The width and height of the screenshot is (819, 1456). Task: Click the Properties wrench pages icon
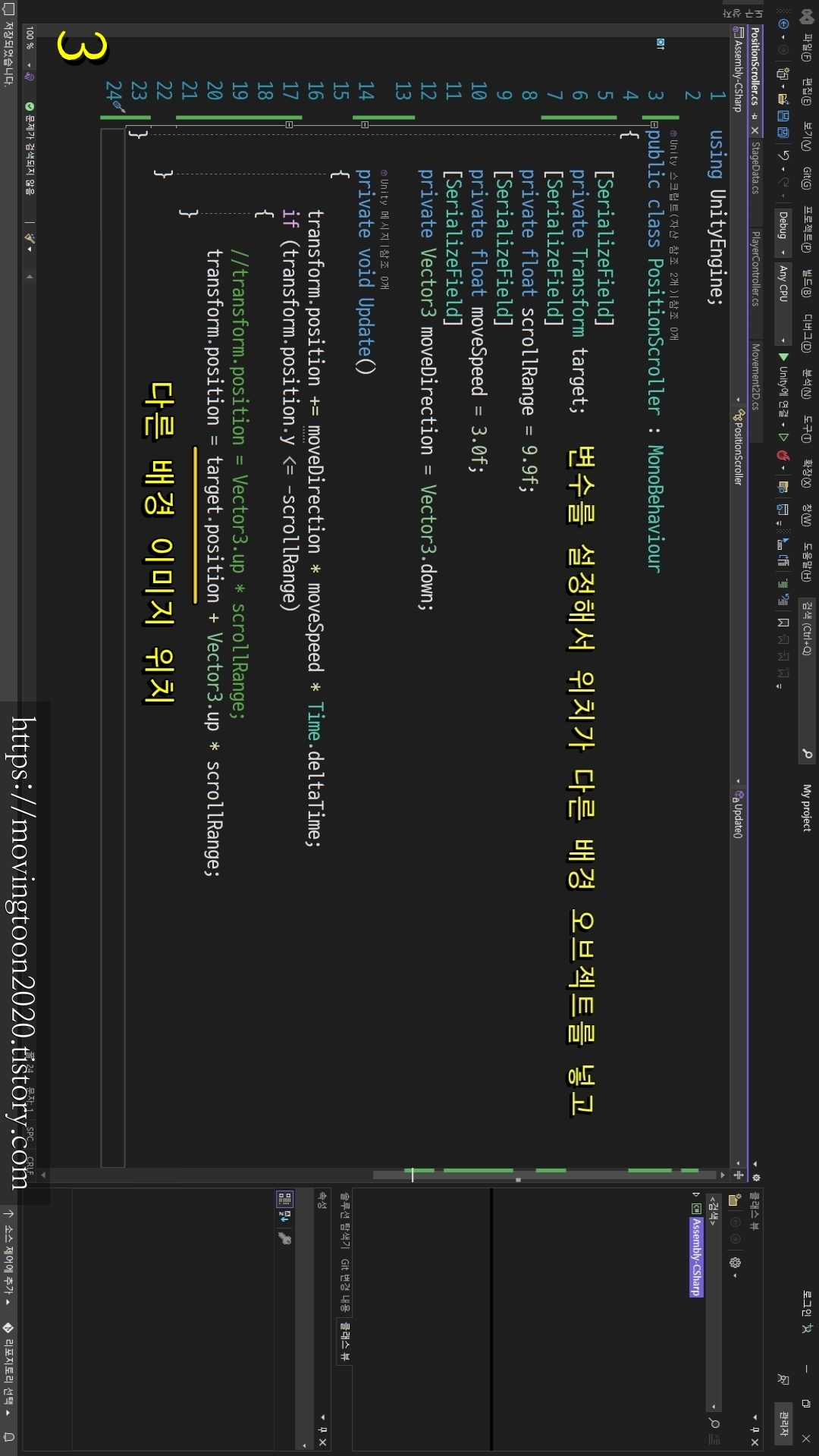284,1239
